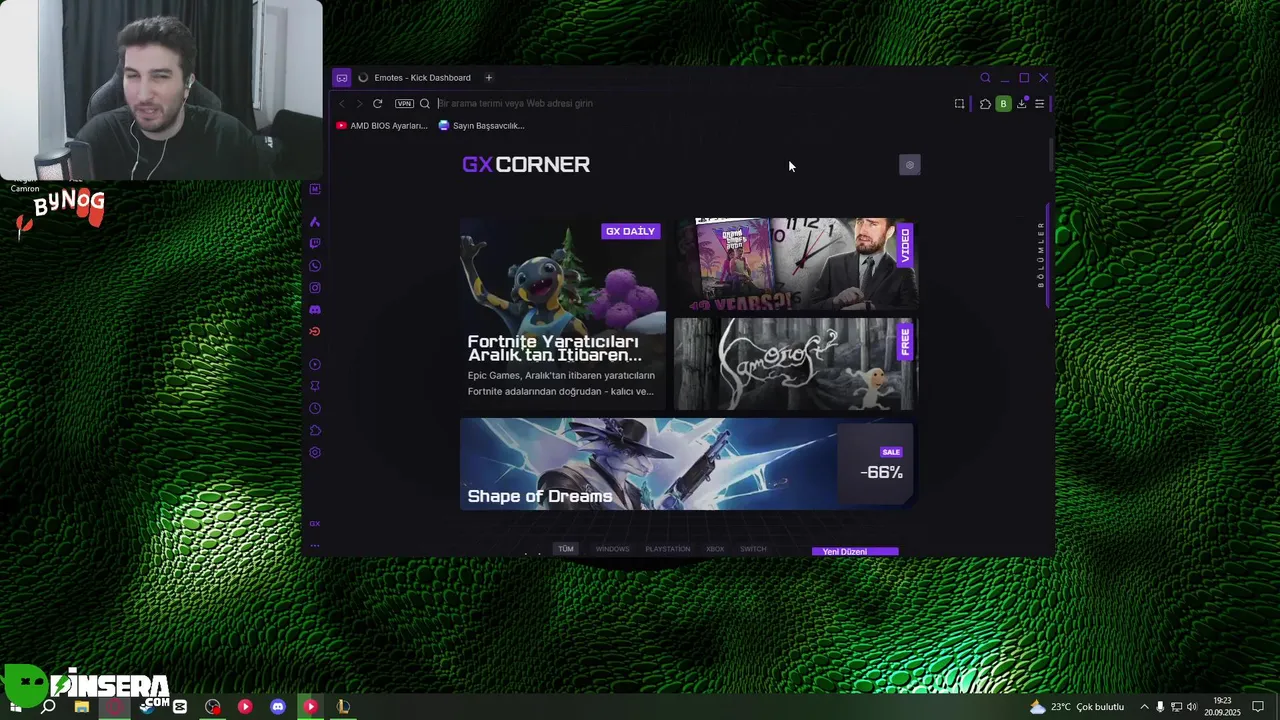1280x720 pixels.
Task: Open the downloads icon in the toolbar
Action: (x=1021, y=104)
